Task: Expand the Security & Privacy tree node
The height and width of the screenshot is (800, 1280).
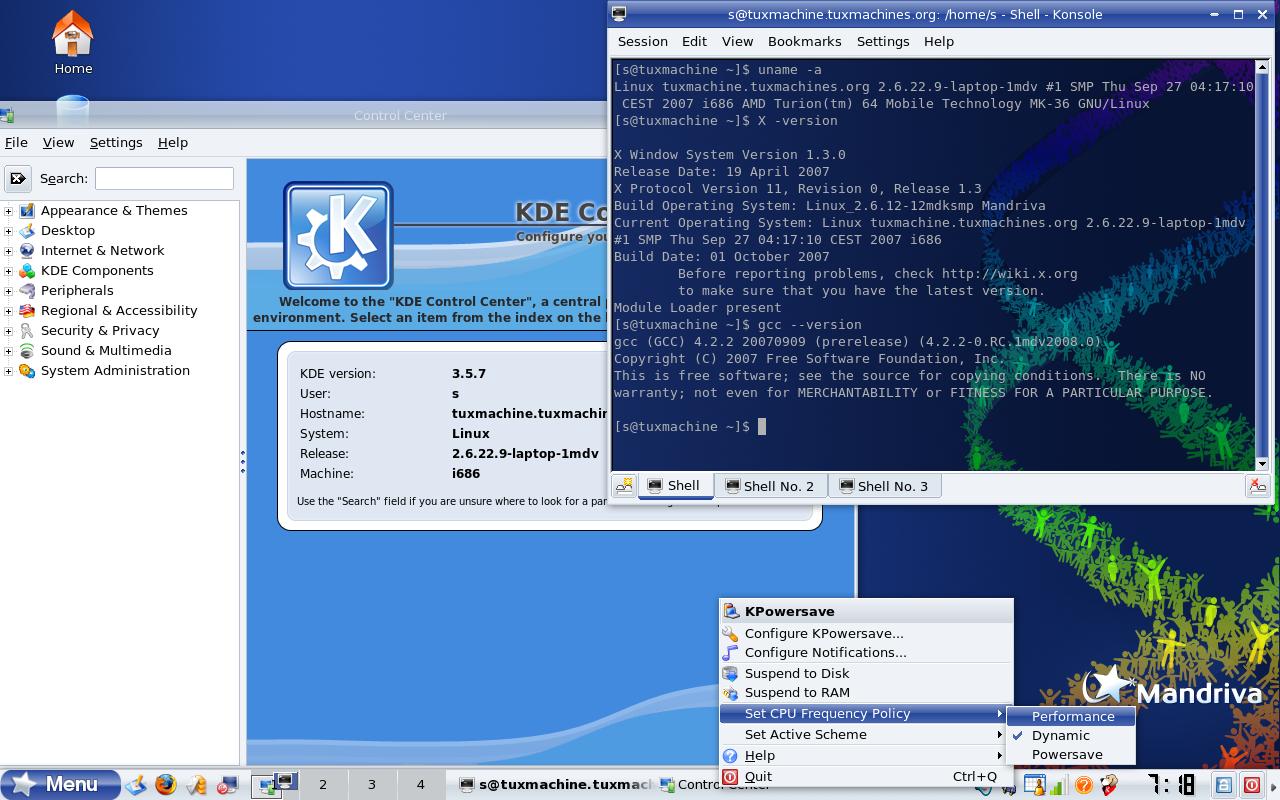Action: tap(9, 331)
